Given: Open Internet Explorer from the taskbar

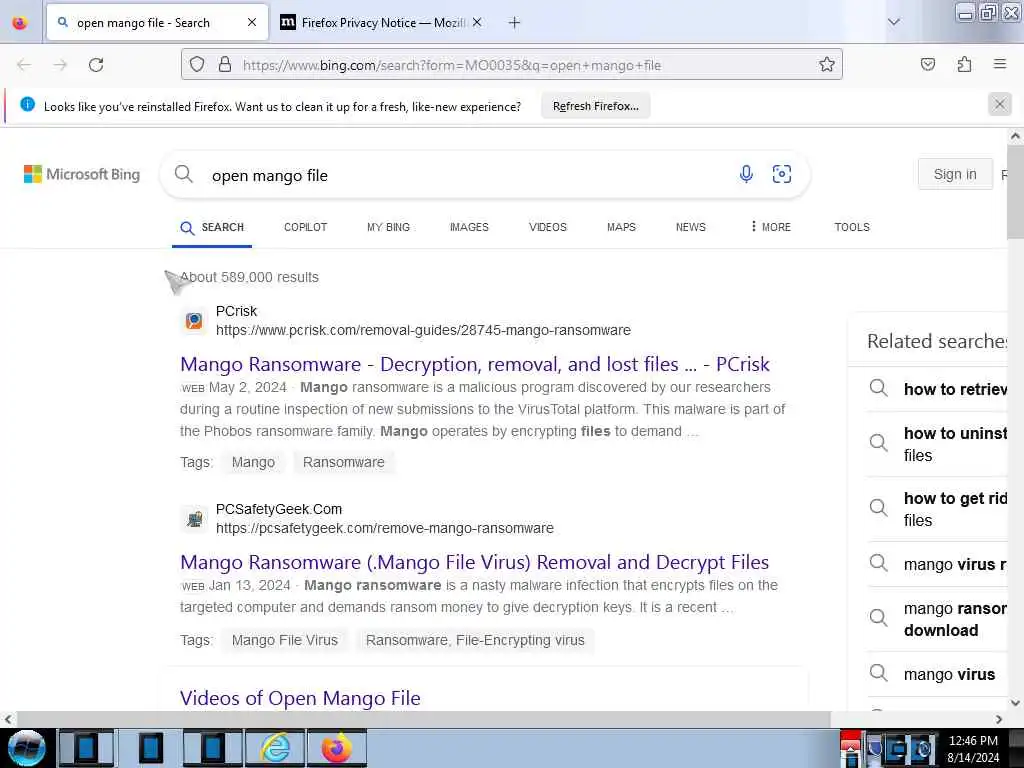Looking at the screenshot, I should pyautogui.click(x=275, y=748).
